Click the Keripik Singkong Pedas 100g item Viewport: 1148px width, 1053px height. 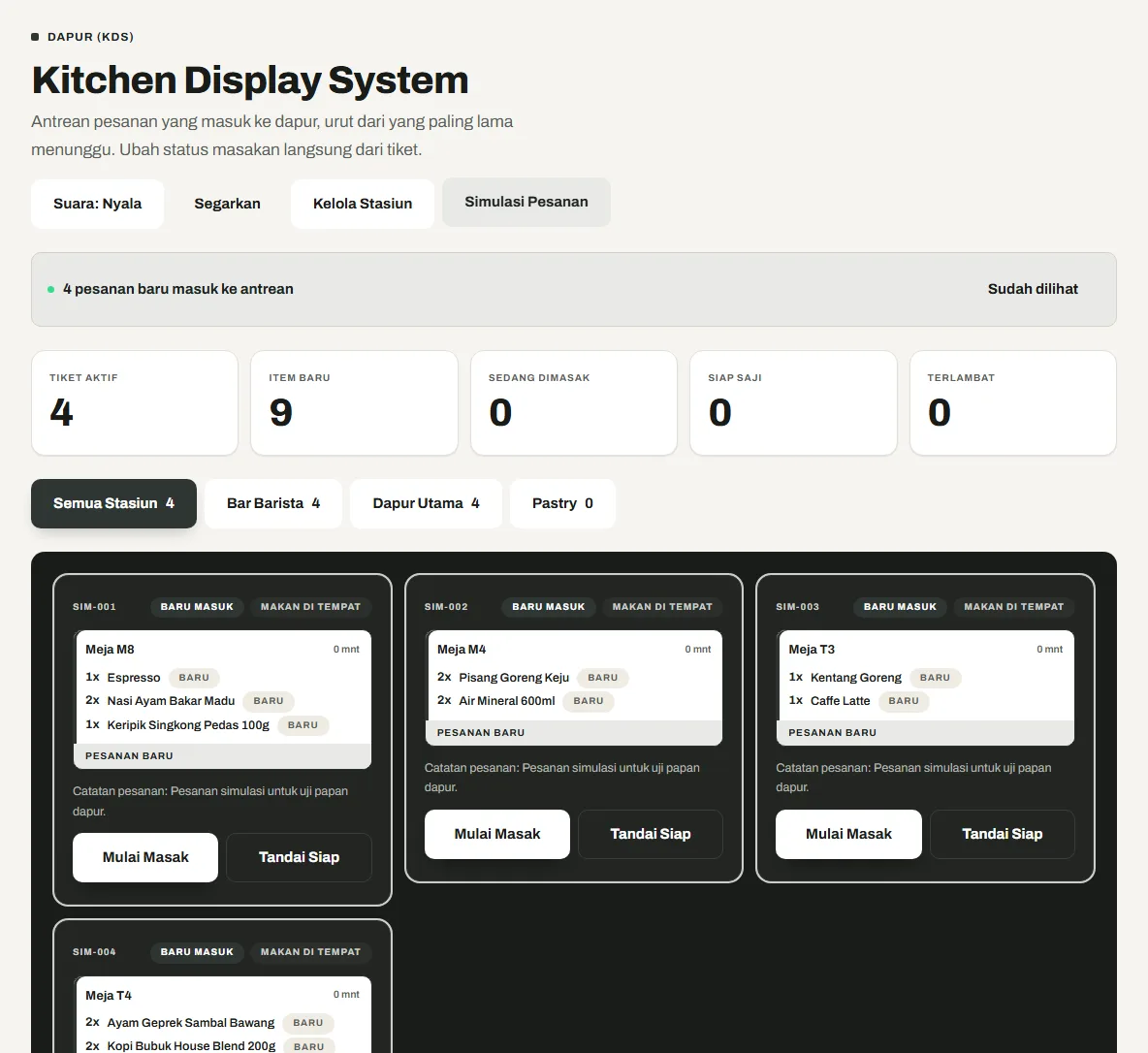pos(188,725)
